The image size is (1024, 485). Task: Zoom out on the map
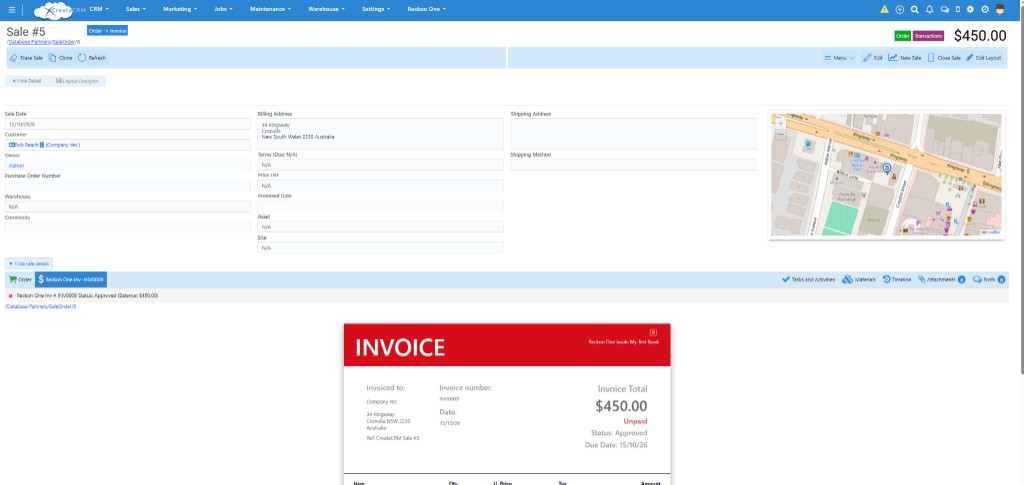[x=780, y=133]
